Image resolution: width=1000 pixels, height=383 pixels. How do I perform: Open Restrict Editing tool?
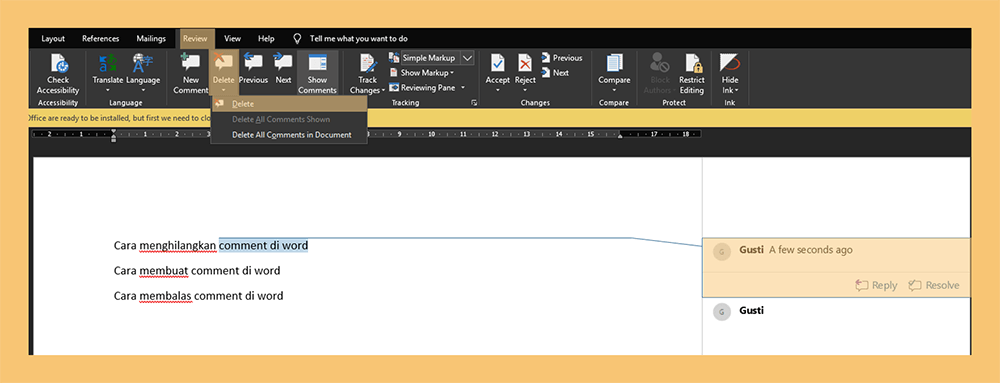pos(692,74)
